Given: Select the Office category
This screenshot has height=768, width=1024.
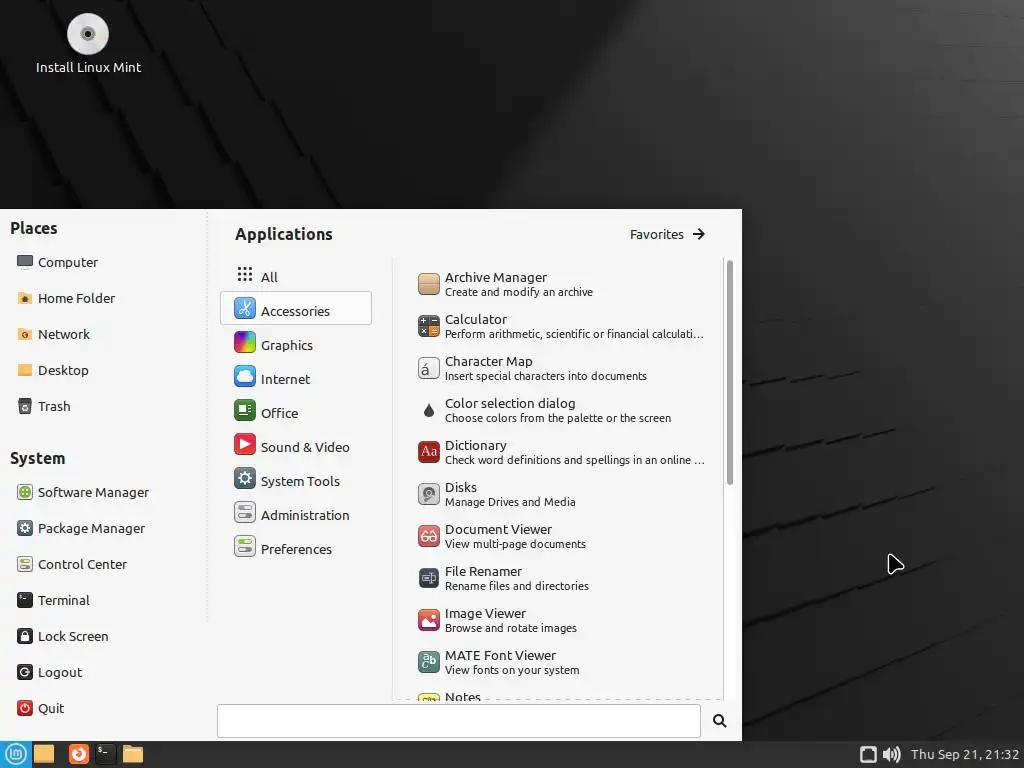Looking at the screenshot, I should 296,411.
